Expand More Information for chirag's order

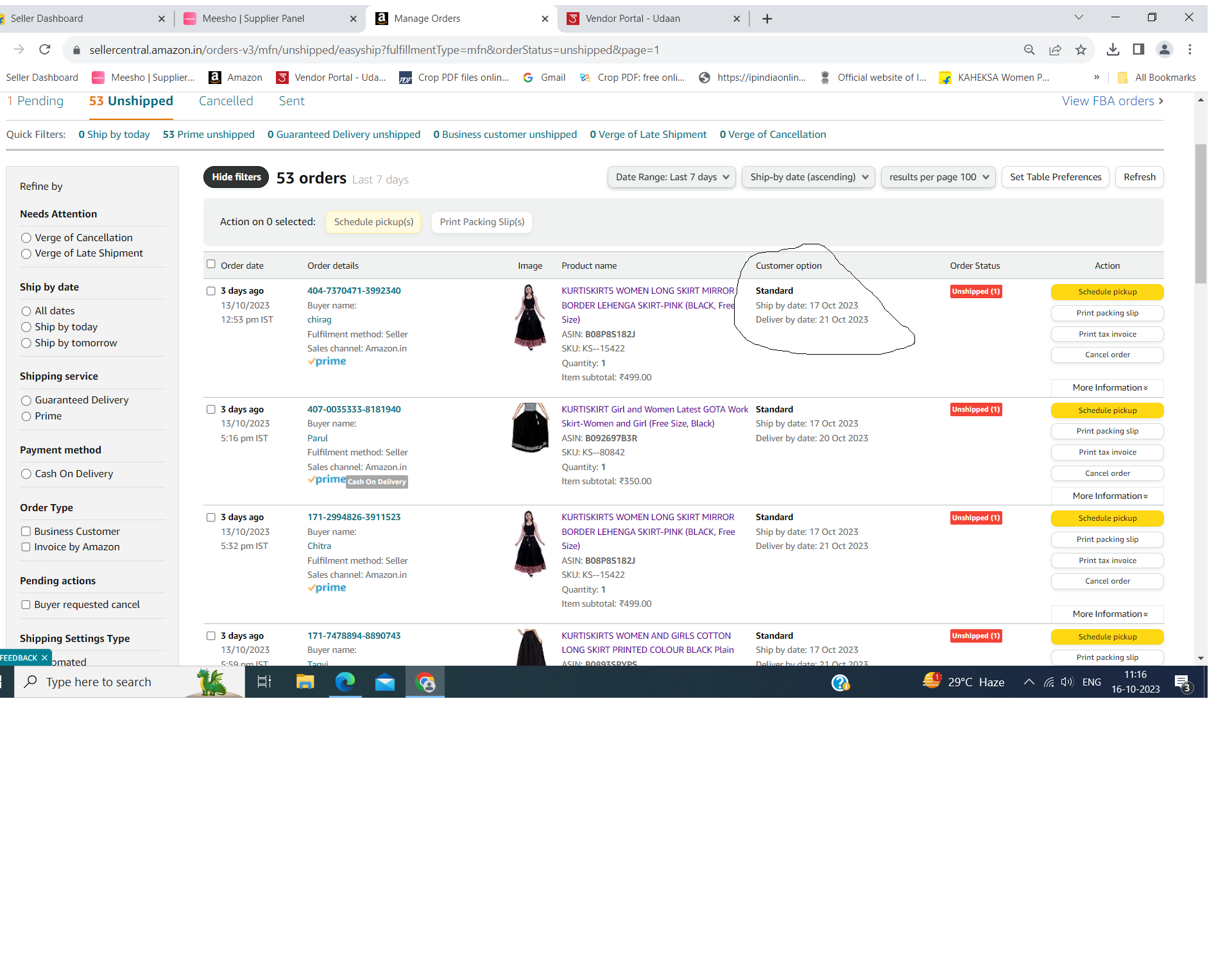click(x=1108, y=387)
